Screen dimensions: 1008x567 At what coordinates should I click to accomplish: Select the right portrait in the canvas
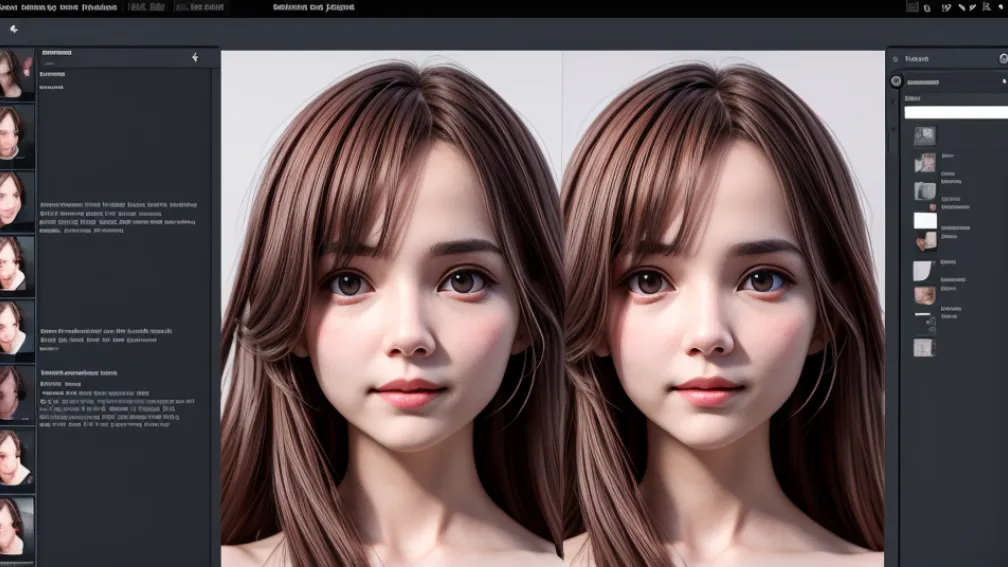coord(724,309)
